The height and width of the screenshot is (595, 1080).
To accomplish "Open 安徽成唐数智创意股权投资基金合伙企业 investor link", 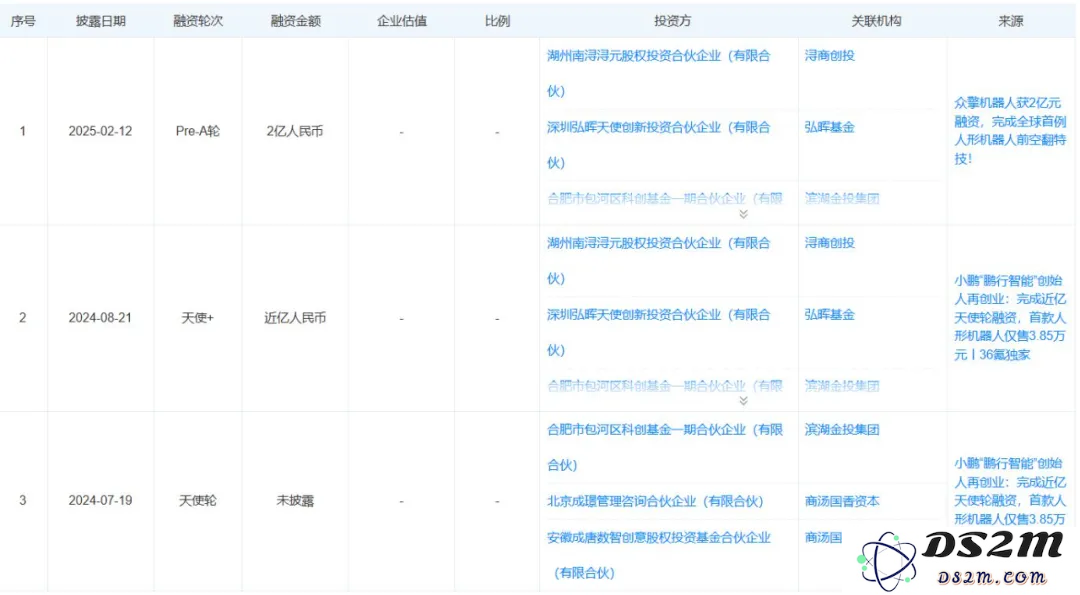I will click(658, 554).
